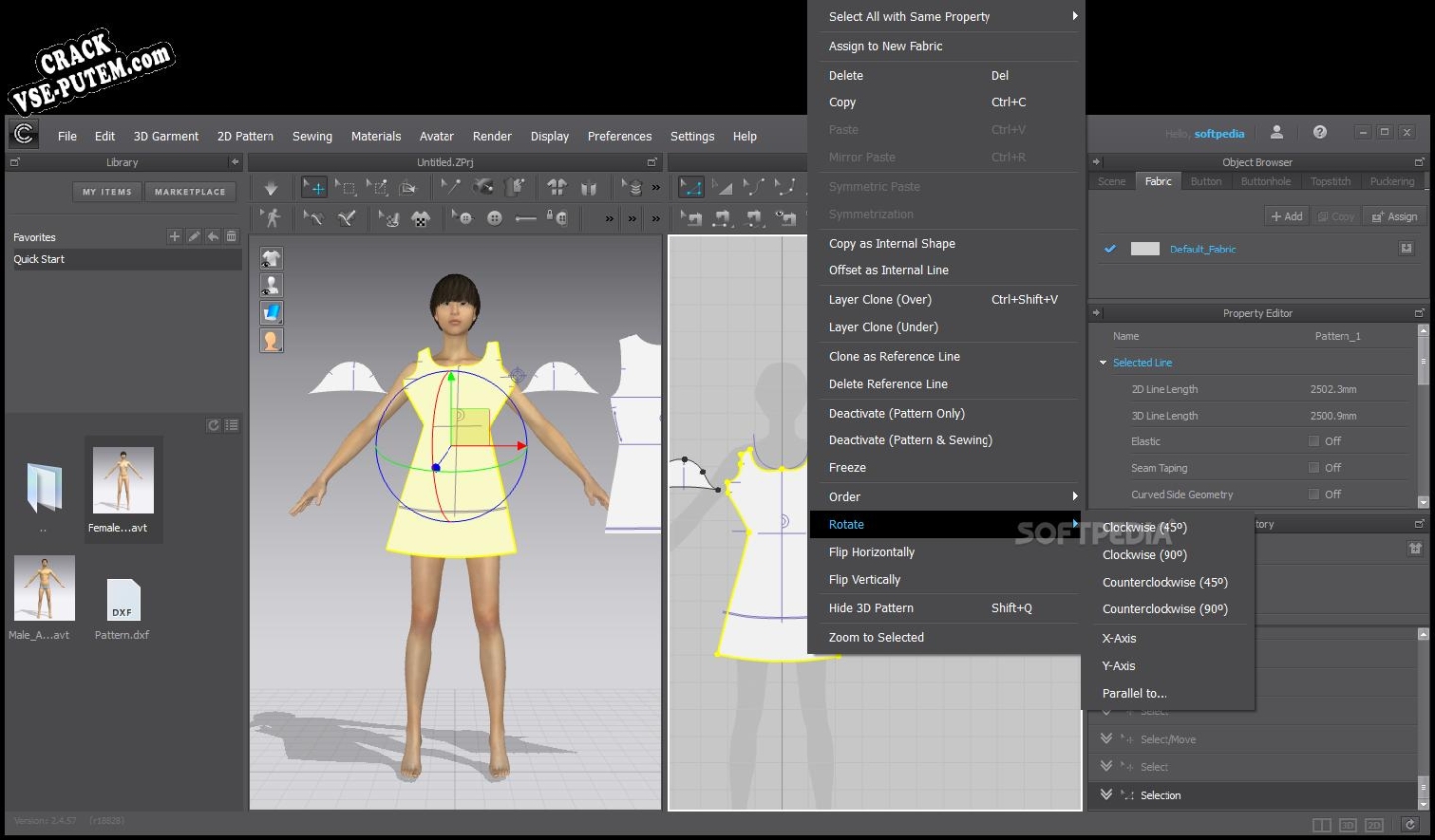Enable the Elastic checkbox
Viewport: 1435px width, 840px height.
click(1314, 441)
